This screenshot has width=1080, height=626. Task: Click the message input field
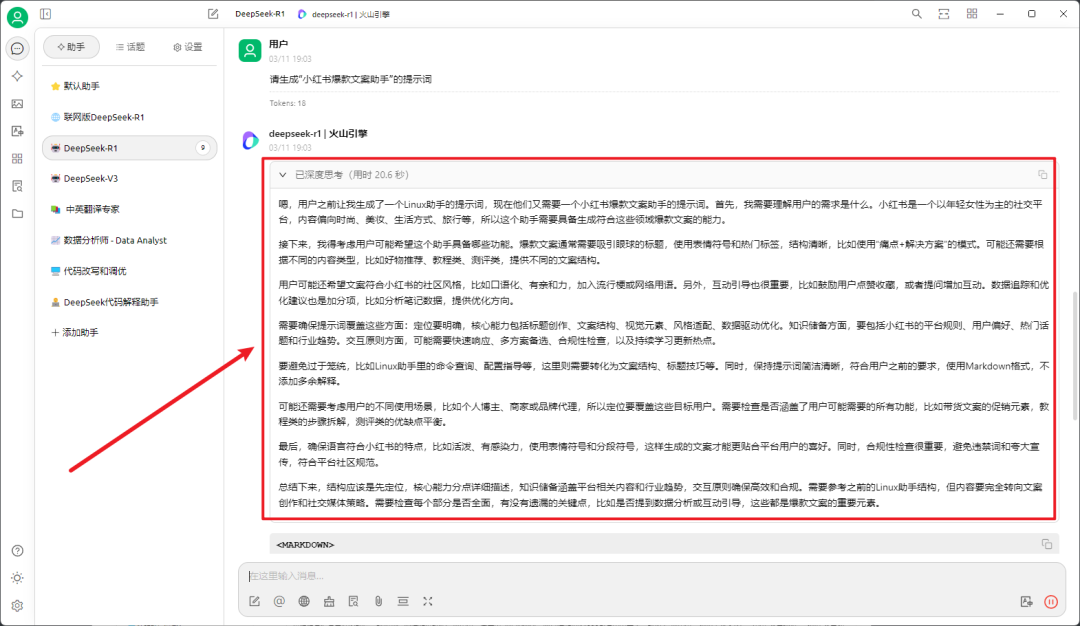(x=652, y=576)
